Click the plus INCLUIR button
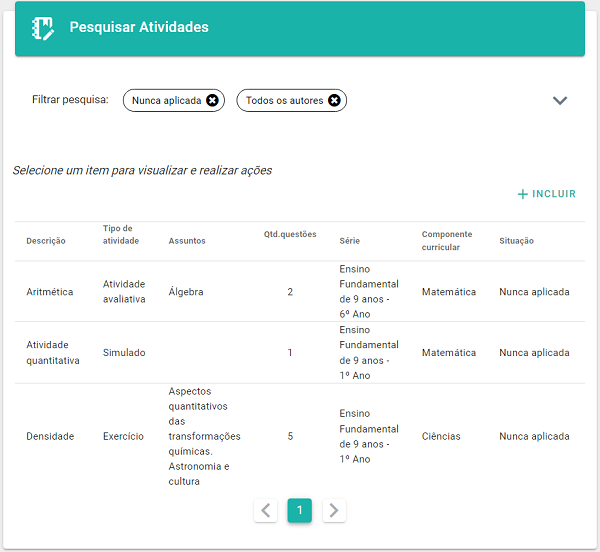 tap(546, 194)
